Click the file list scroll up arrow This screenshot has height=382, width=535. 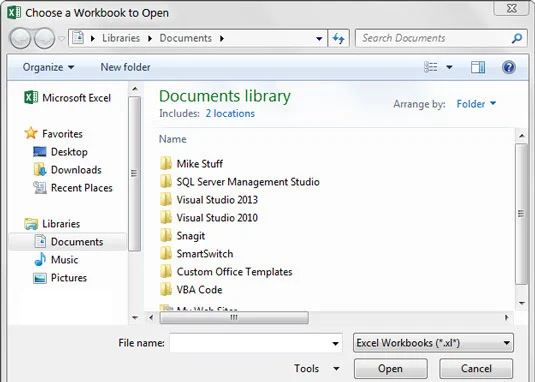(521, 136)
